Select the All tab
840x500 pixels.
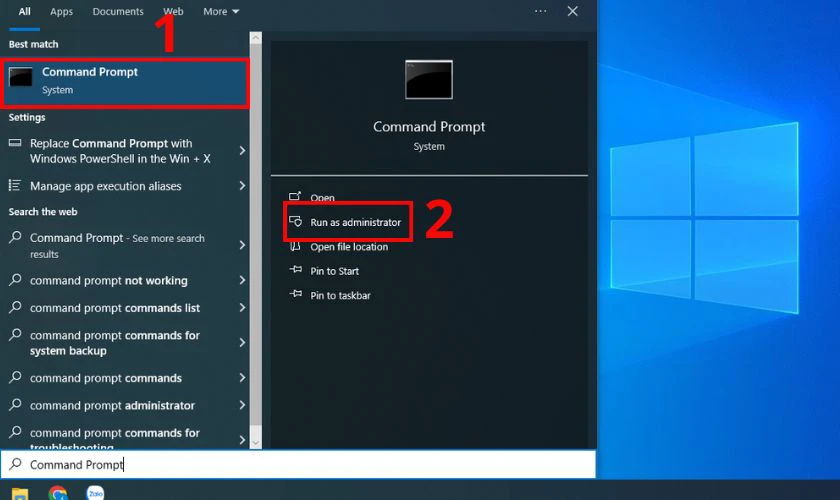pyautogui.click(x=25, y=11)
